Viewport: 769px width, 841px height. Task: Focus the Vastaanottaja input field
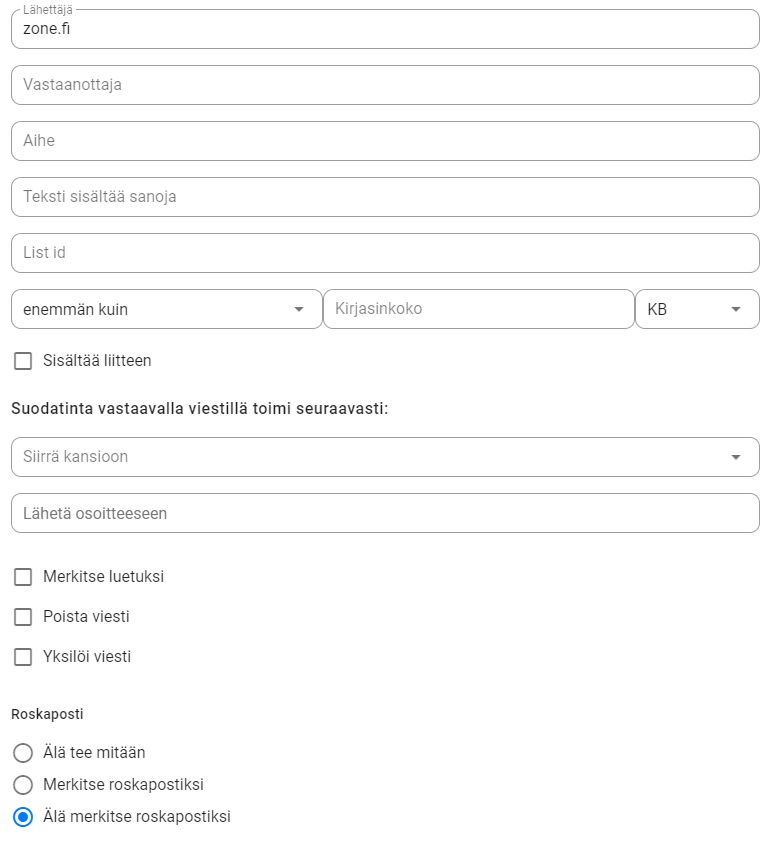[385, 85]
